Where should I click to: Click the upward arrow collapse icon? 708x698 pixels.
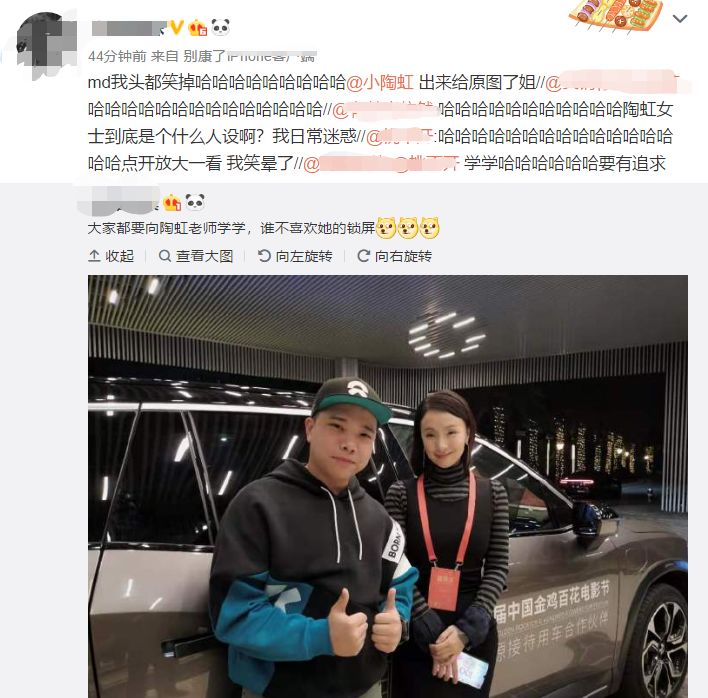pyautogui.click(x=94, y=256)
